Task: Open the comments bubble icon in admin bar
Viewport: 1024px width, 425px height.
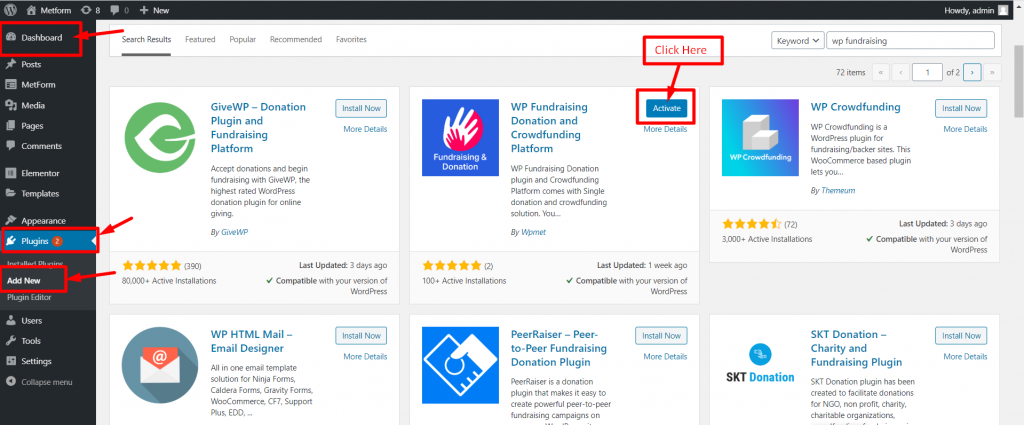Action: pos(115,10)
